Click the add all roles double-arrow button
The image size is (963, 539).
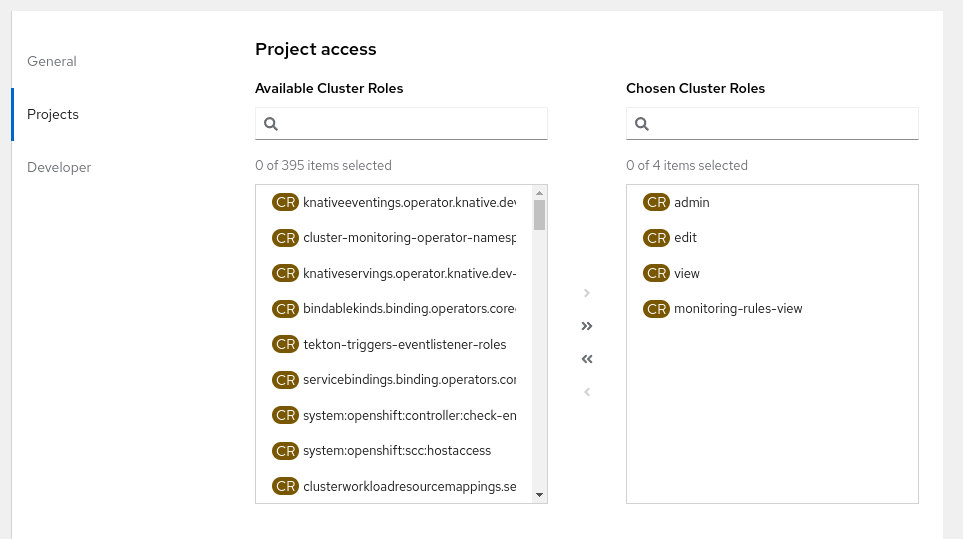587,326
